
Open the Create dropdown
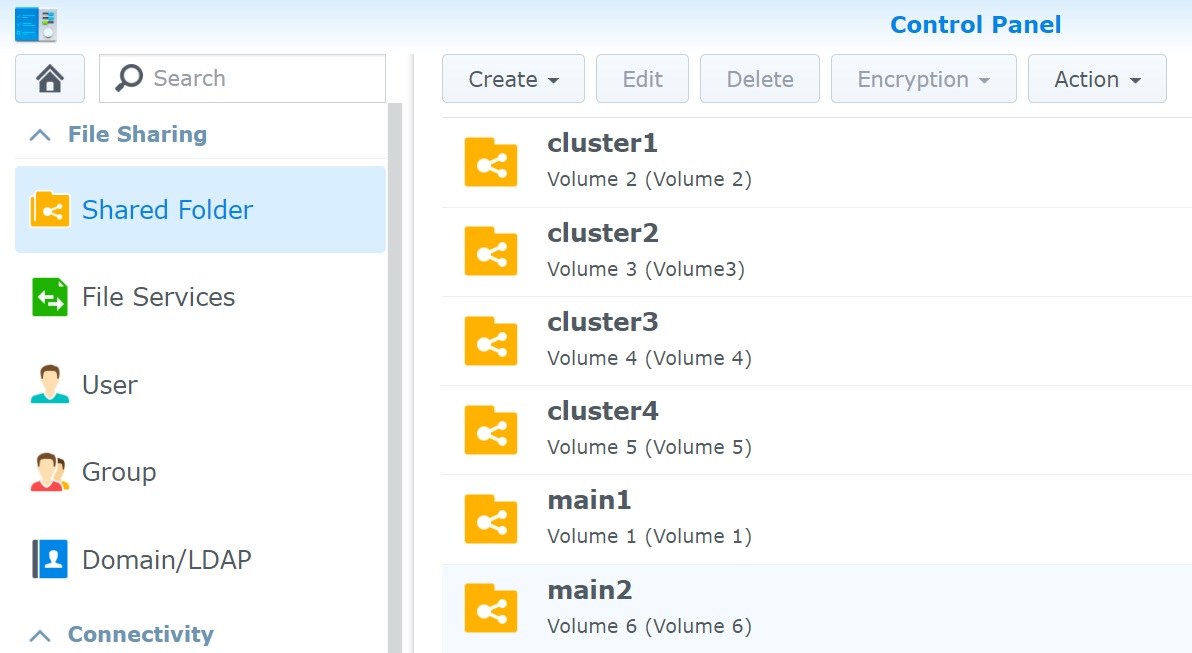click(513, 79)
